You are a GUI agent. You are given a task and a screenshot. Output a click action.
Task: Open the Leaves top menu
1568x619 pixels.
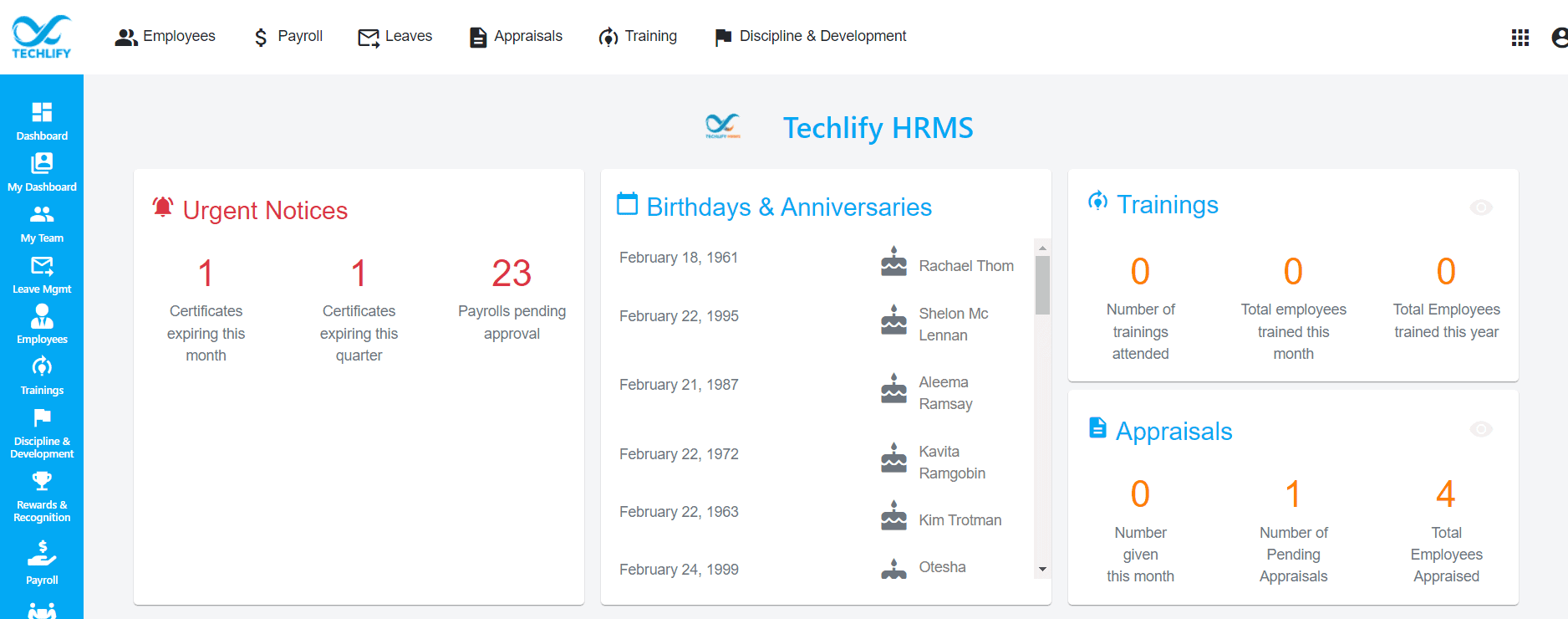coord(395,37)
